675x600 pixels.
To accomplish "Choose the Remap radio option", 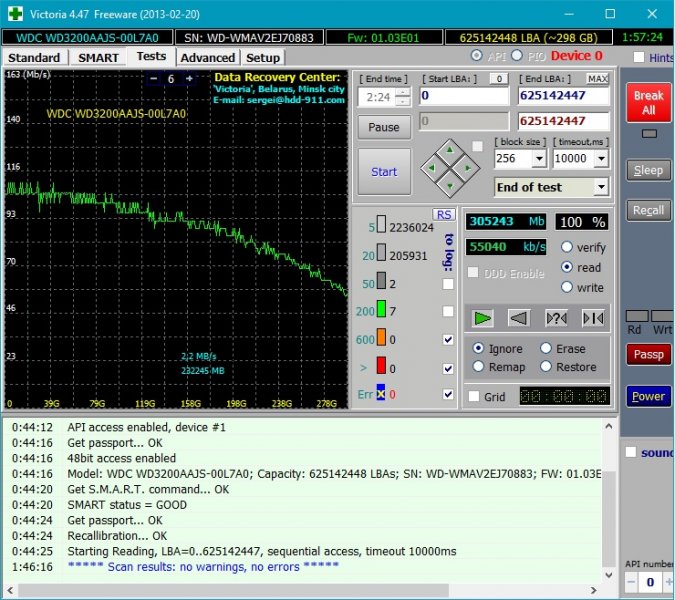I will pos(479,367).
